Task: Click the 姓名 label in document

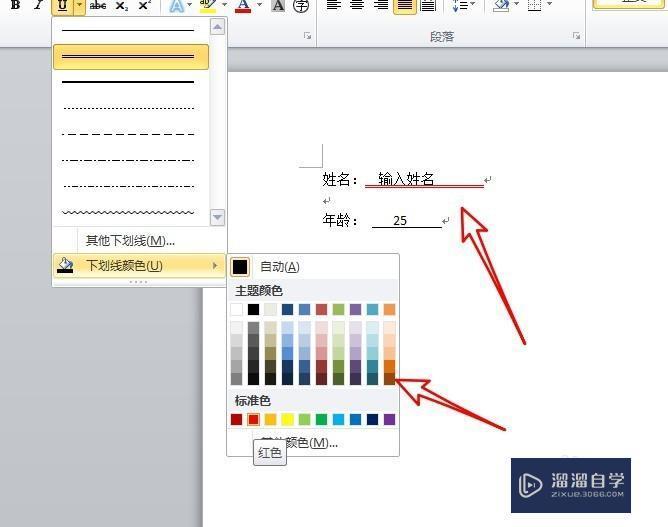Action: click(336, 179)
